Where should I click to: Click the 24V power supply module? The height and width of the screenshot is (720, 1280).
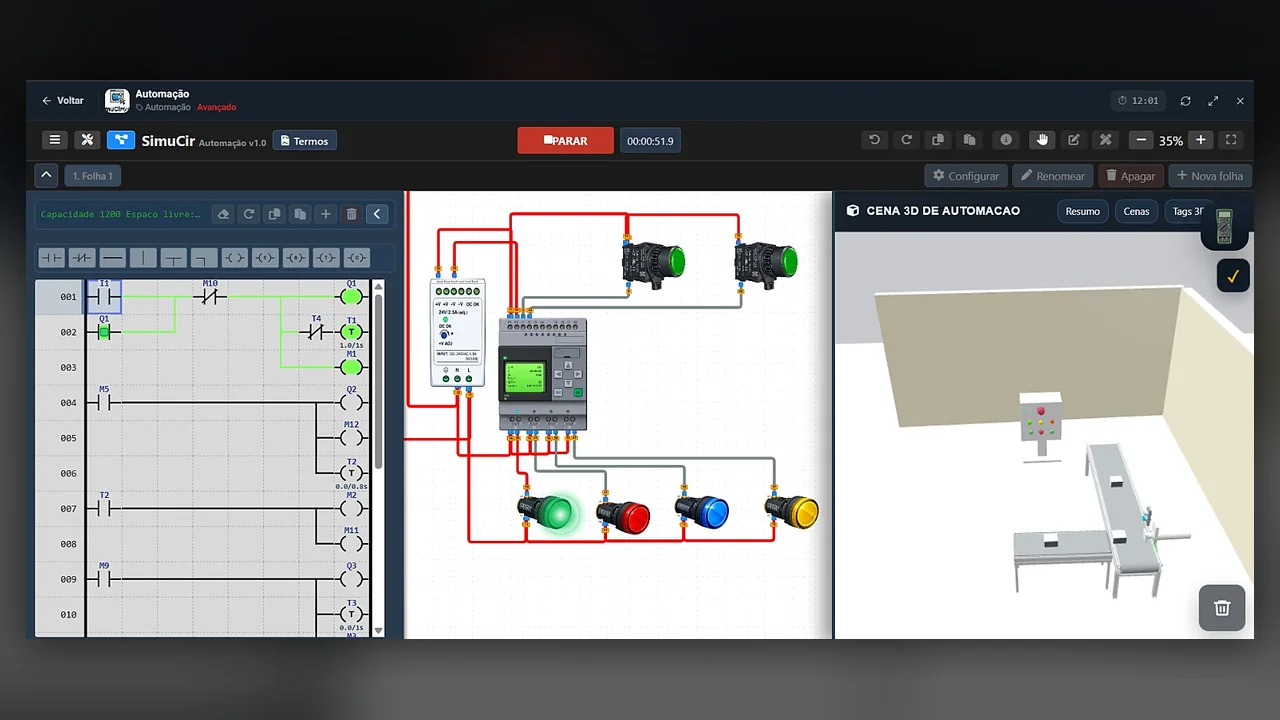pos(458,333)
